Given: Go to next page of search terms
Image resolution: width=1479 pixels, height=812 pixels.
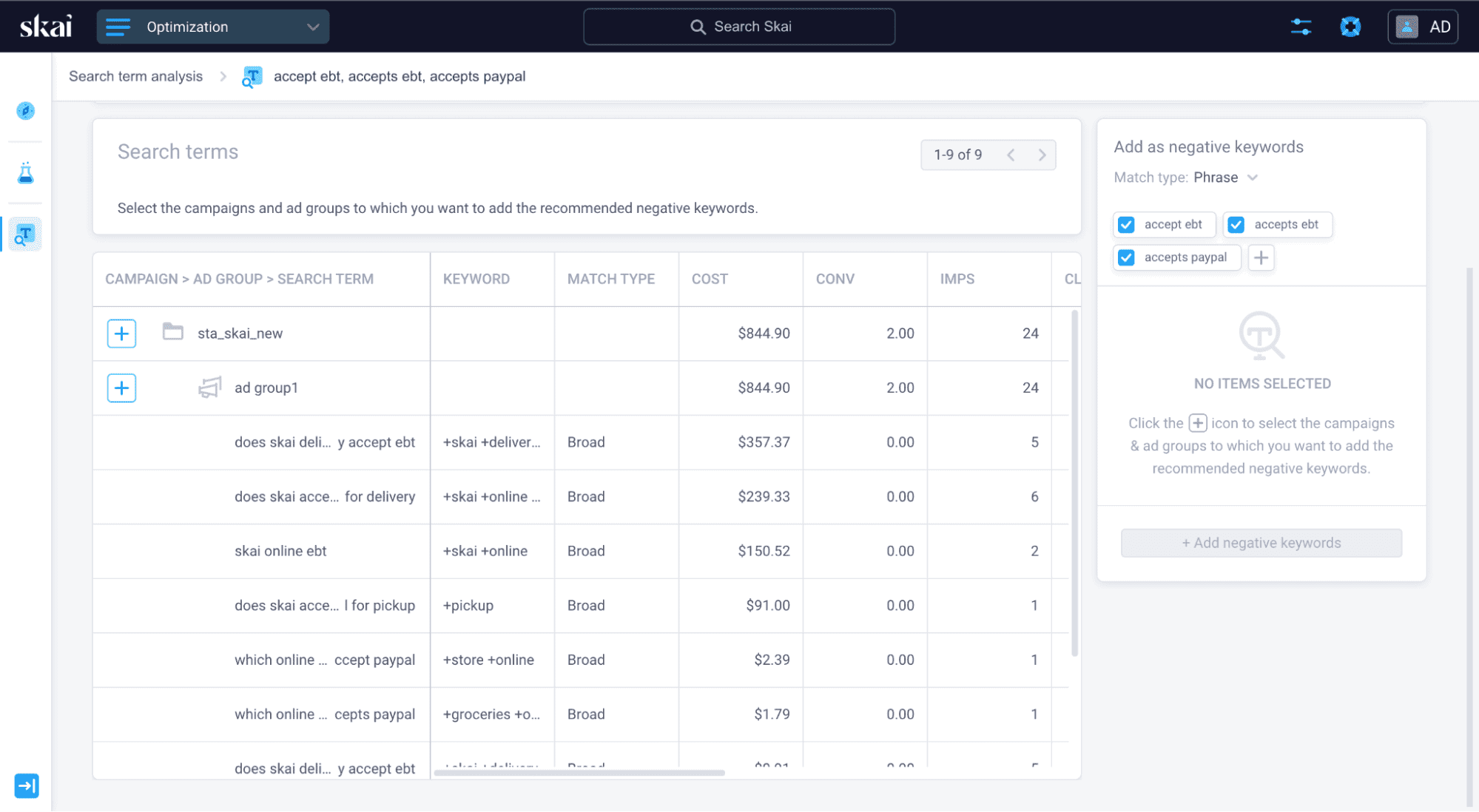Looking at the screenshot, I should point(1042,155).
